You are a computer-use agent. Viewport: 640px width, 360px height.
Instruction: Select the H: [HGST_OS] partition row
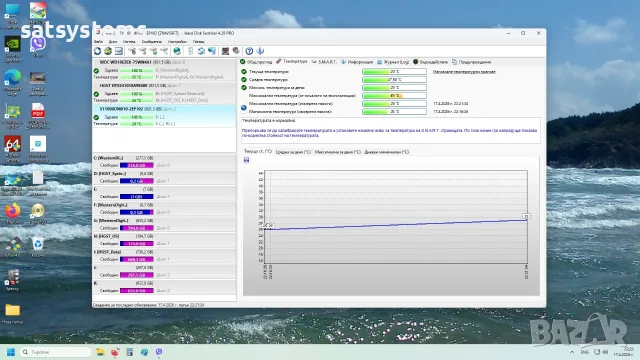pyautogui.click(x=164, y=240)
